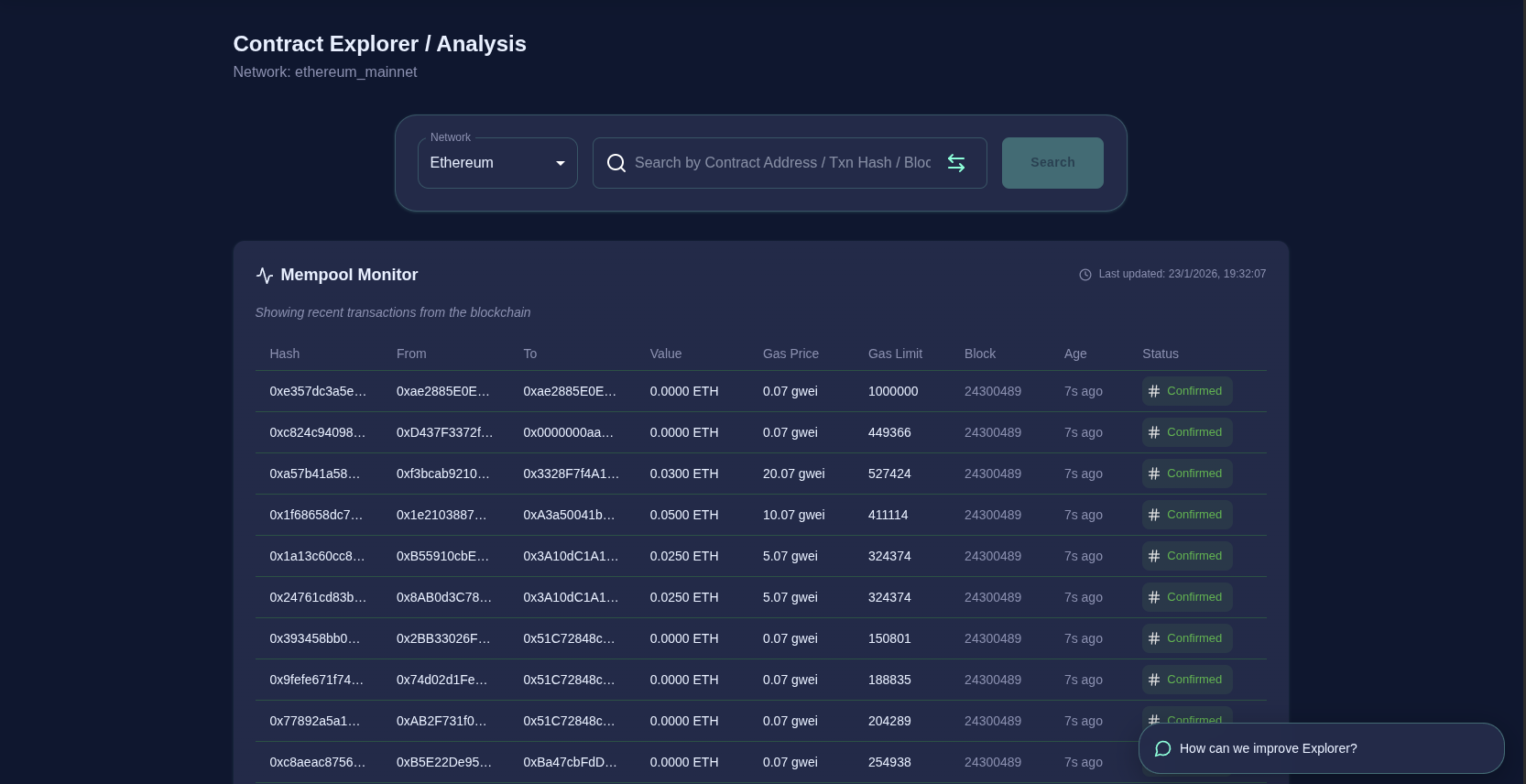Click From address 0x8AB0d3C78…

(444, 597)
